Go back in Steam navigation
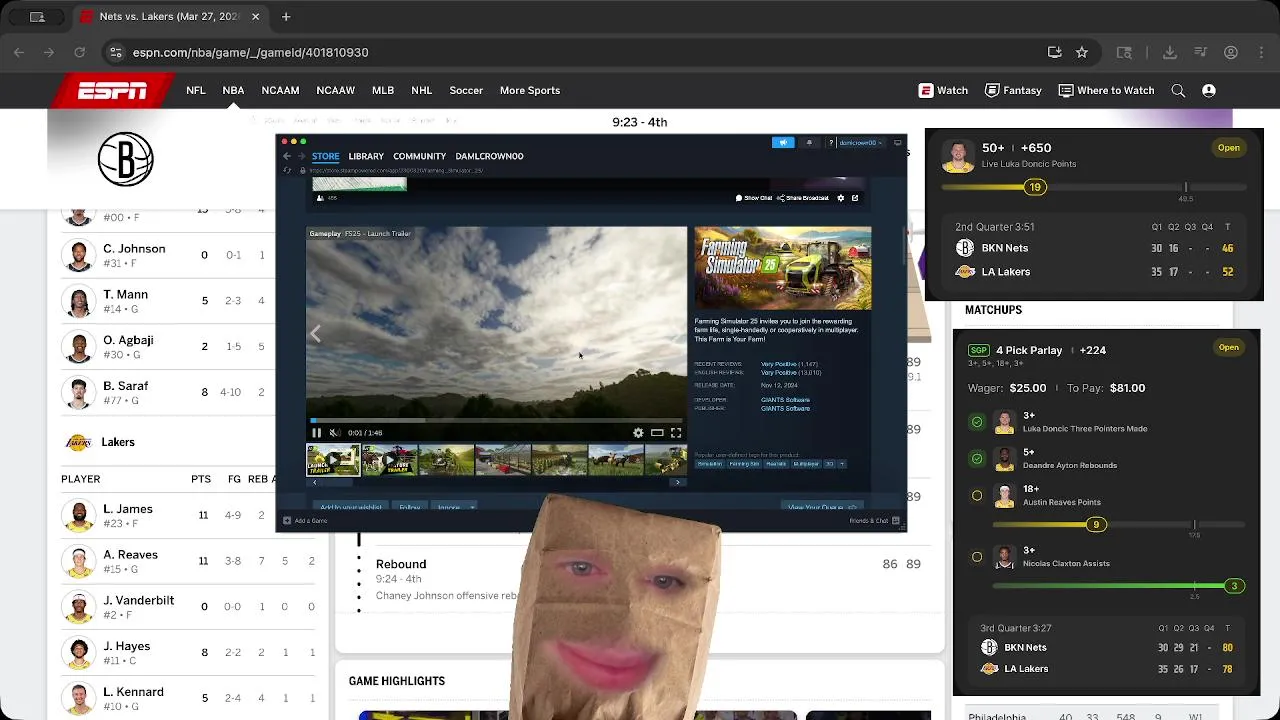 287,156
